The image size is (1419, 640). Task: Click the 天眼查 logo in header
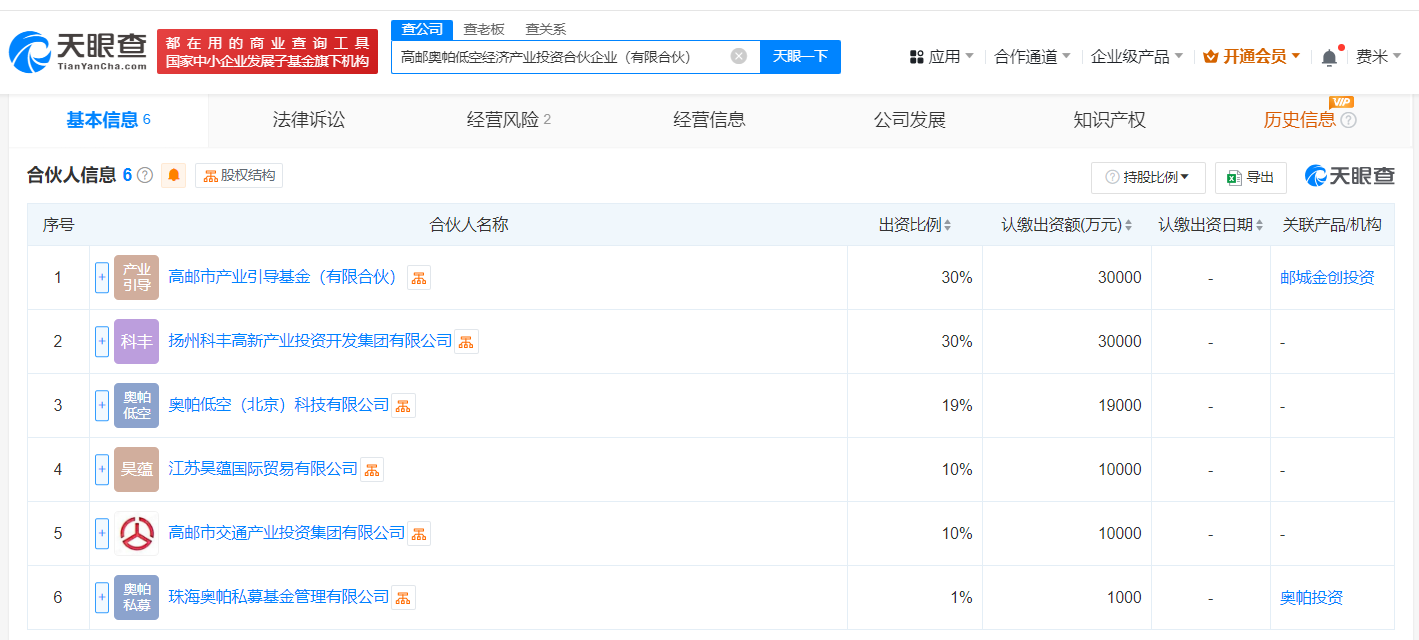click(78, 51)
